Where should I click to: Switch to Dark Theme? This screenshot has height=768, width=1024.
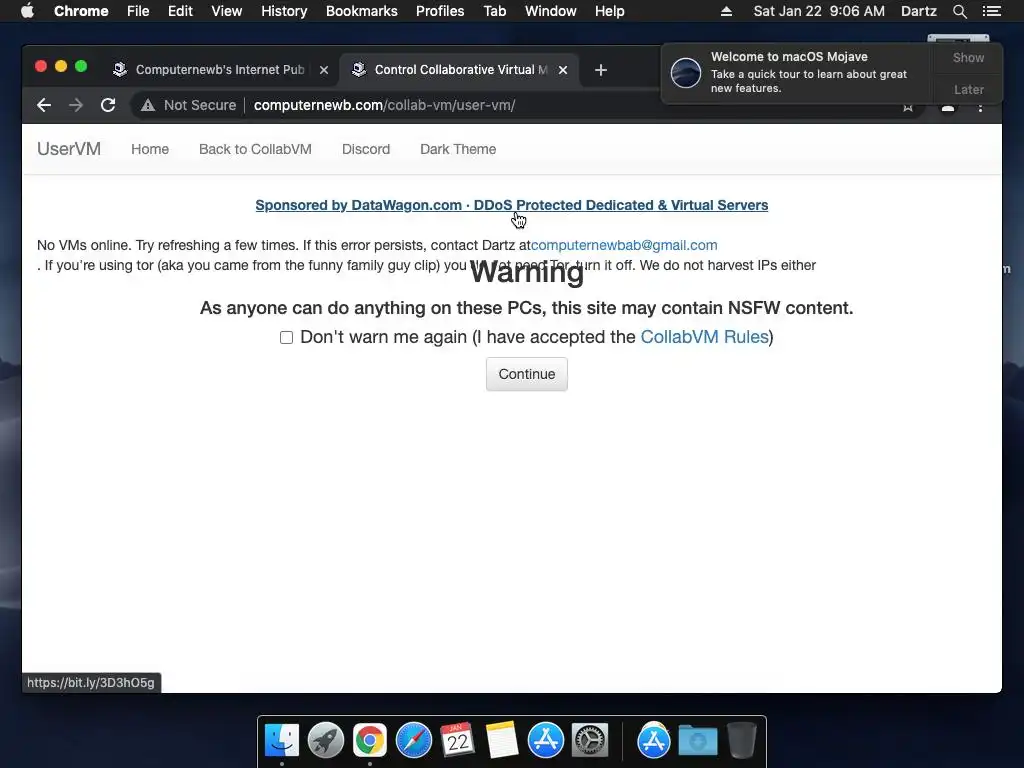(x=458, y=149)
